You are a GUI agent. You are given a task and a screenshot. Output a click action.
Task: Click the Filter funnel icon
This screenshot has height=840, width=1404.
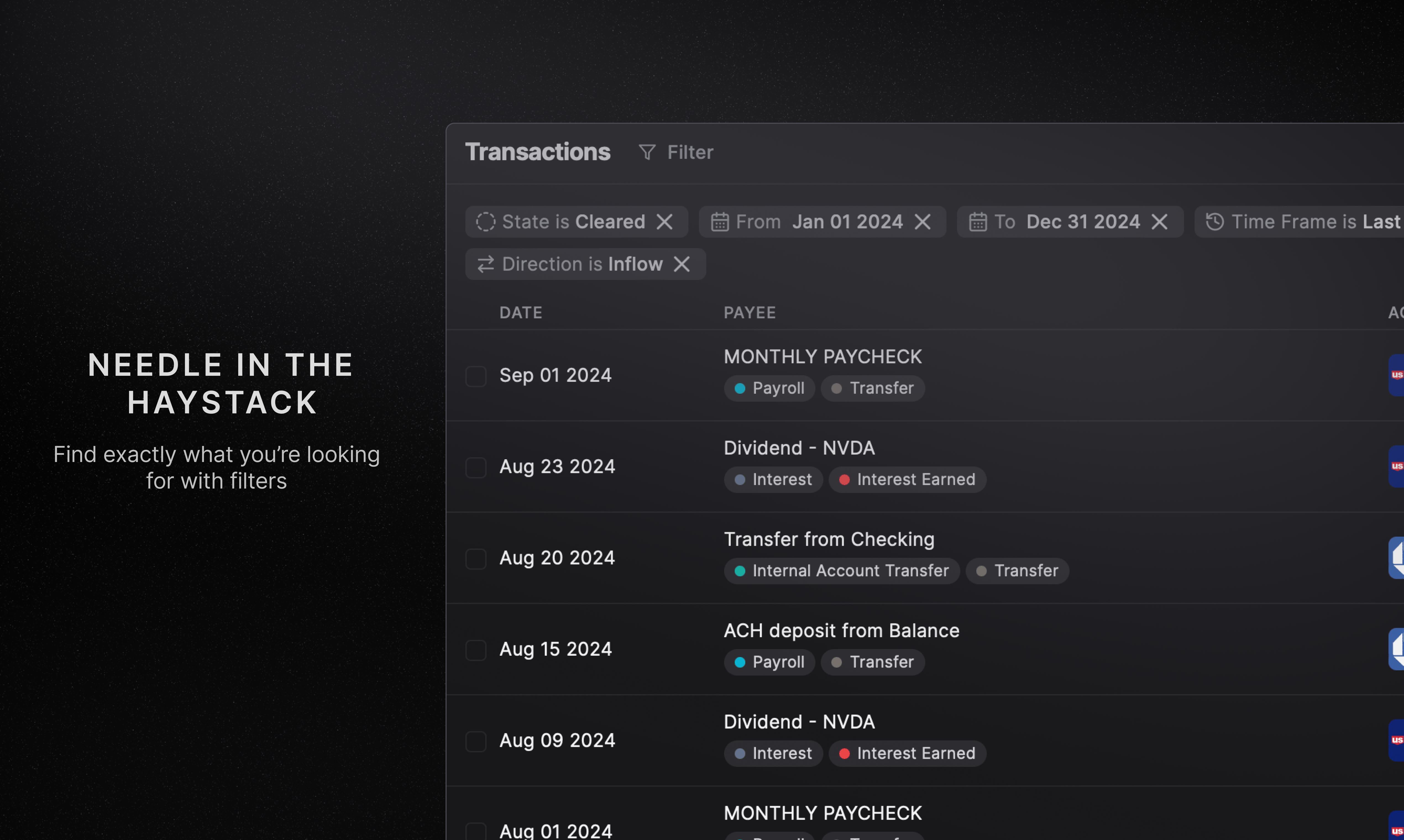click(x=646, y=152)
